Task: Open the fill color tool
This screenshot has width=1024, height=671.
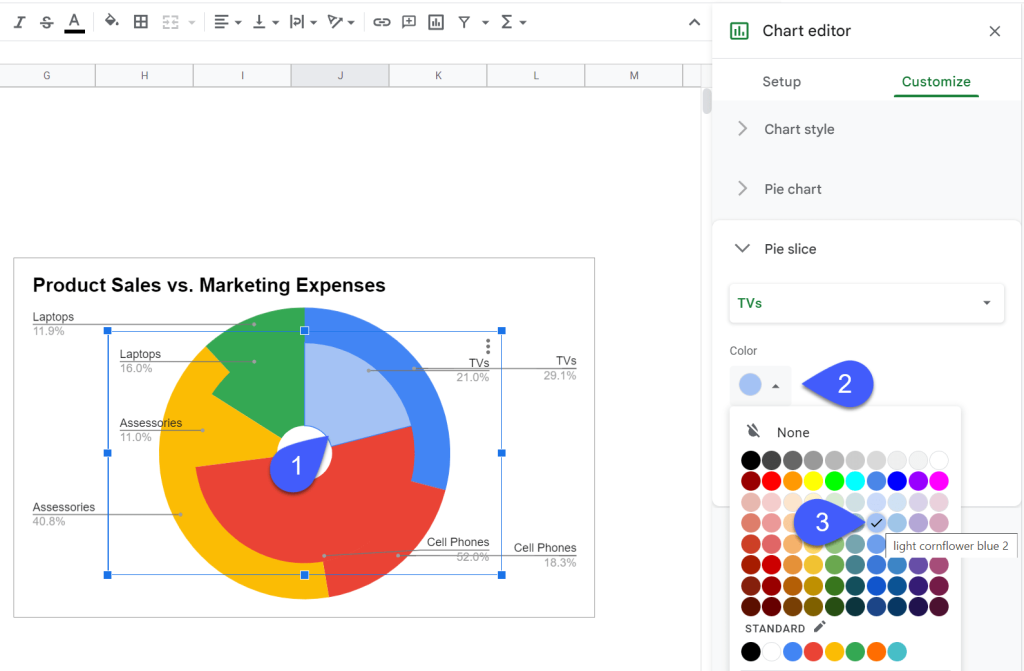Action: click(x=110, y=21)
